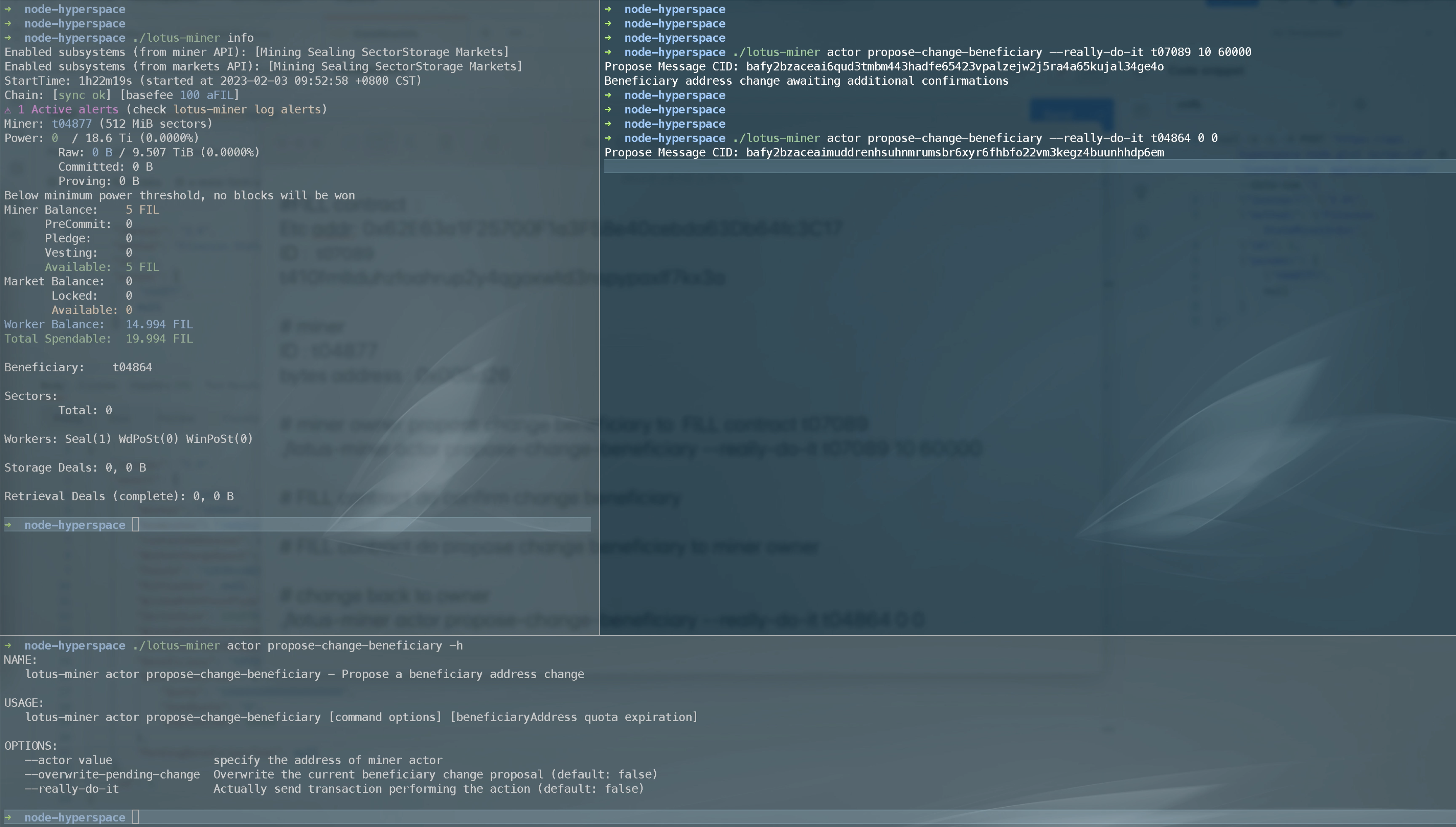This screenshot has width=1456, height=827.
Task: Click 'Propose a beneficiary address change' description
Action: point(462,674)
